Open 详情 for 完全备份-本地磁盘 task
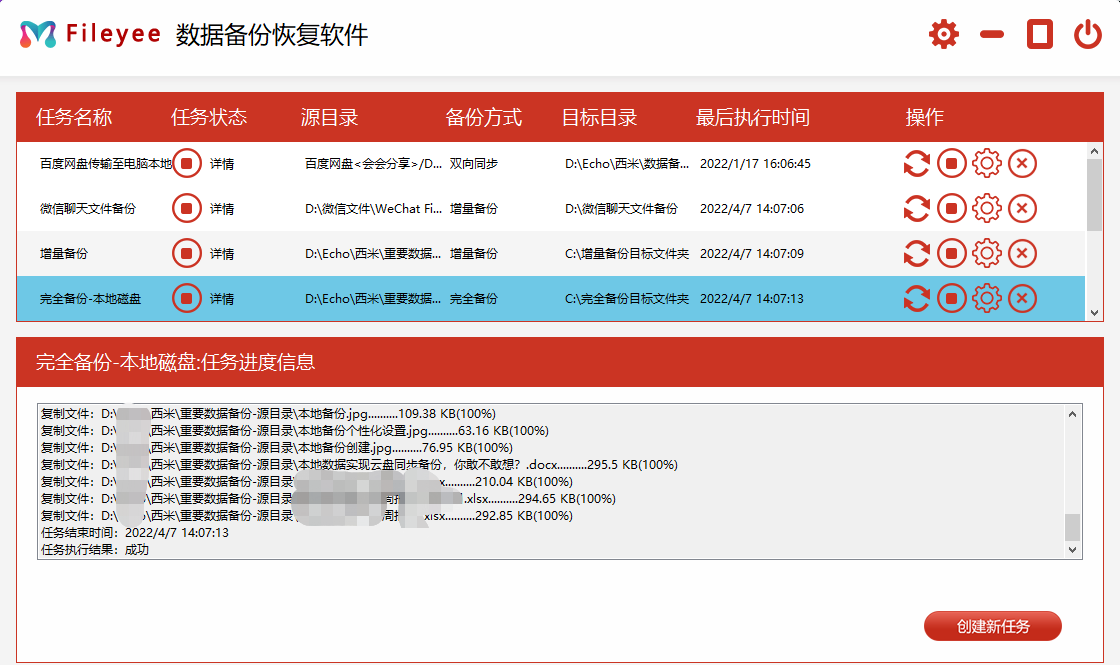Screen dimensions: 1120x665 [x=222, y=298]
